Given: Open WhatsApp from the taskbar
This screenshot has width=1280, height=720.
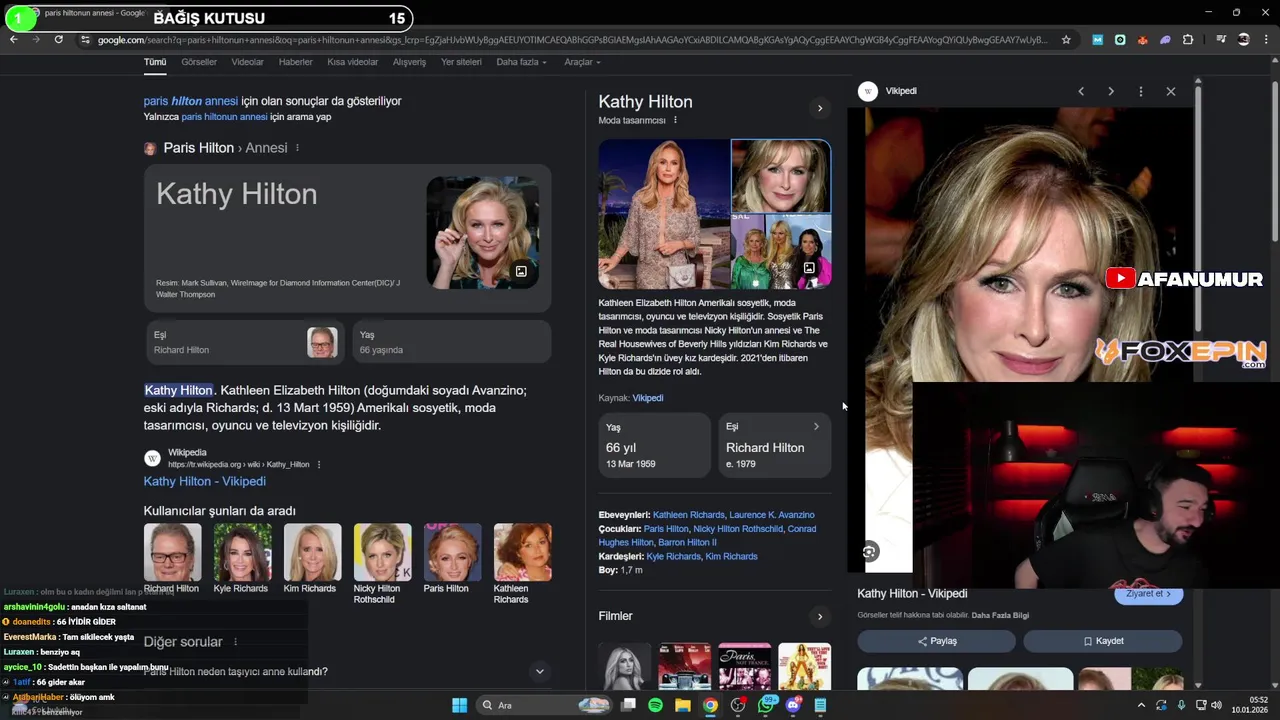Looking at the screenshot, I should click(x=766, y=705).
